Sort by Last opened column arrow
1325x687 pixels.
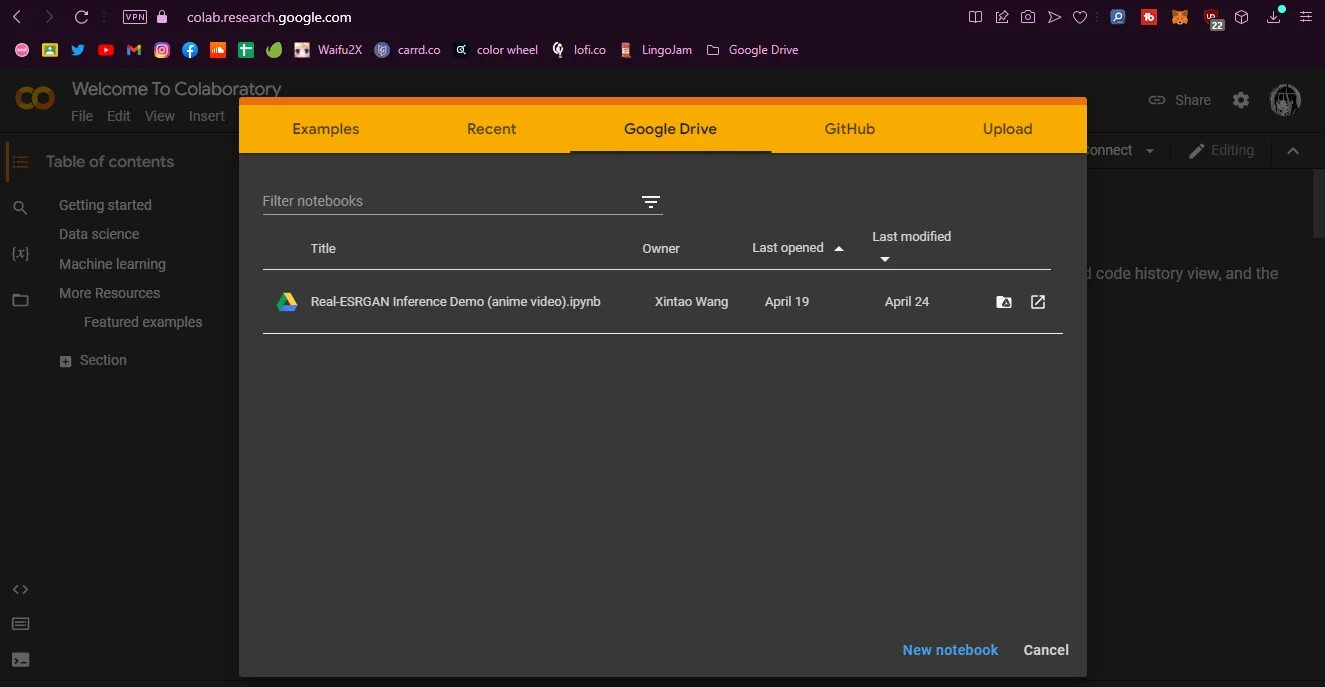click(x=839, y=249)
